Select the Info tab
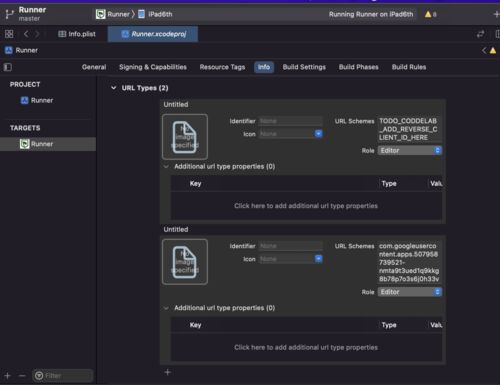This screenshot has height=385, width=500. (264, 67)
